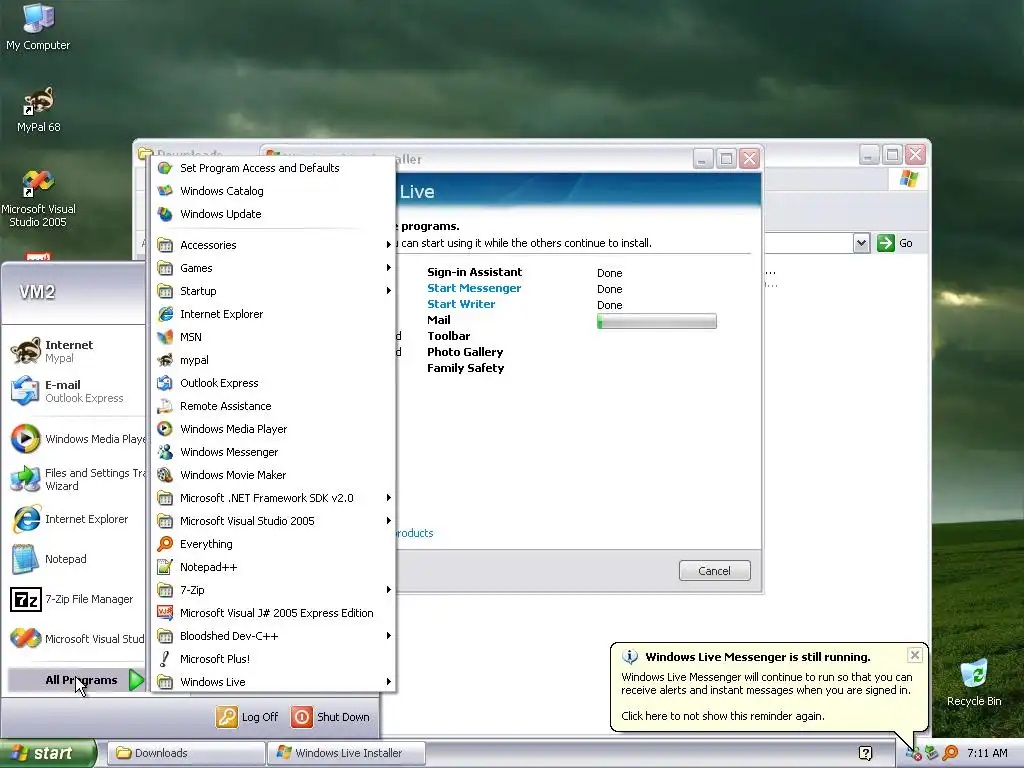Expand the Accessories submenu
This screenshot has height=768, width=1024.
(x=274, y=245)
